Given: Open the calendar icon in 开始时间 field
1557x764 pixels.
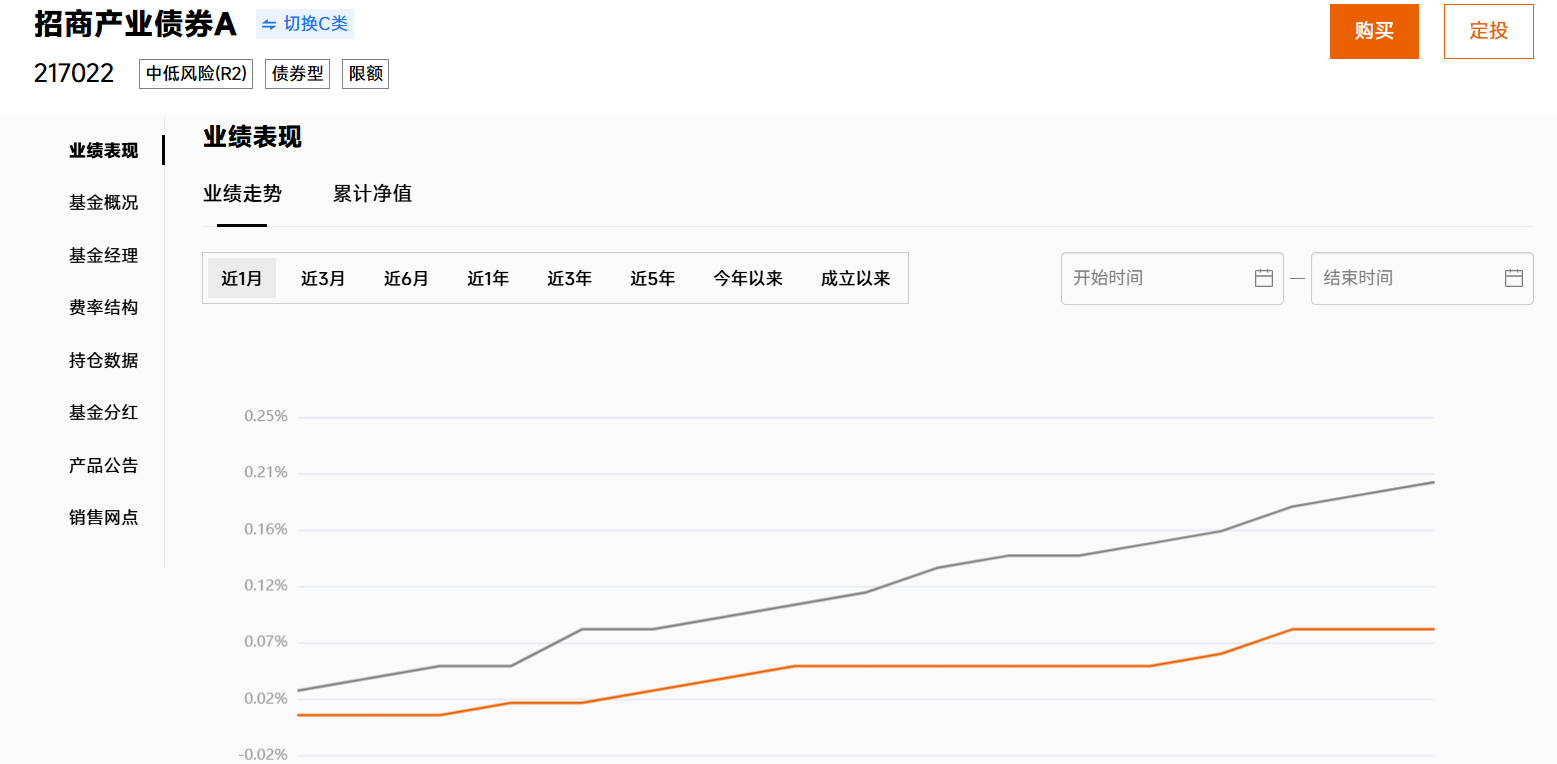Looking at the screenshot, I should pyautogui.click(x=1264, y=278).
